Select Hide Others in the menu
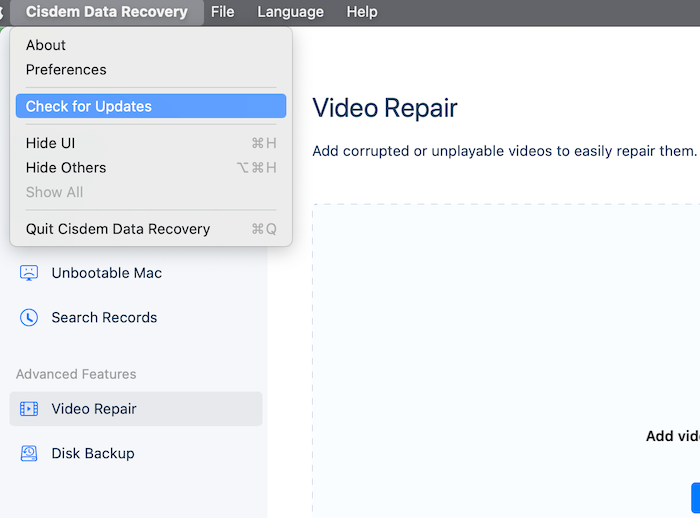 66,168
